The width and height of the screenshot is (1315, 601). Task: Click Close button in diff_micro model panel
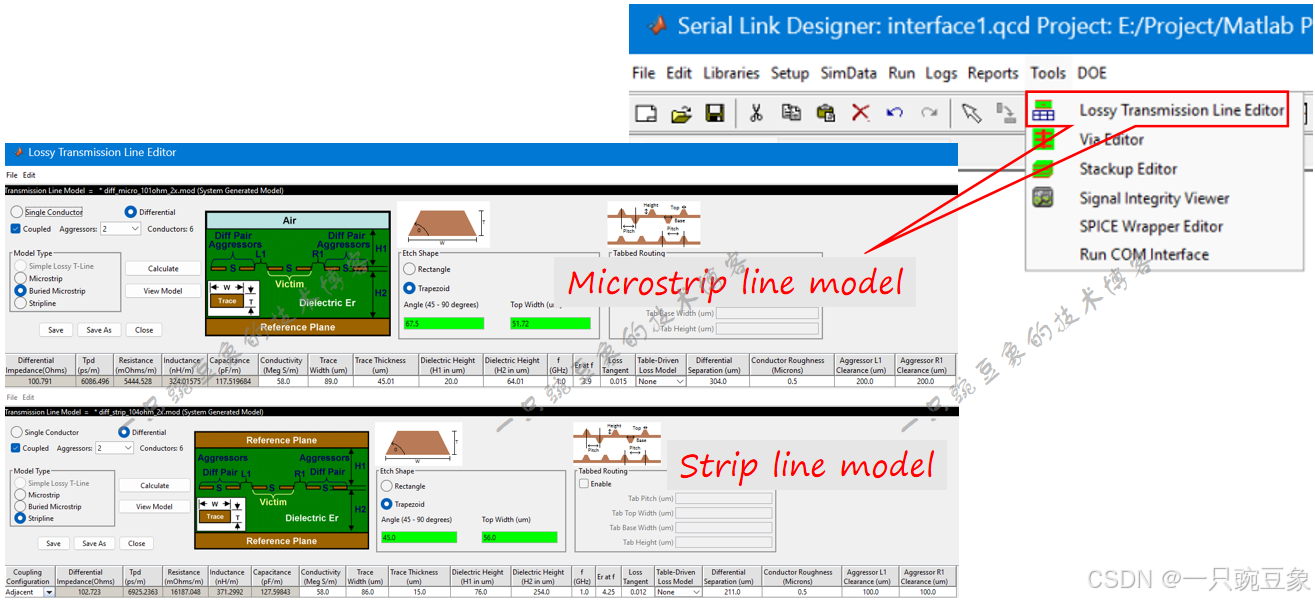click(145, 330)
